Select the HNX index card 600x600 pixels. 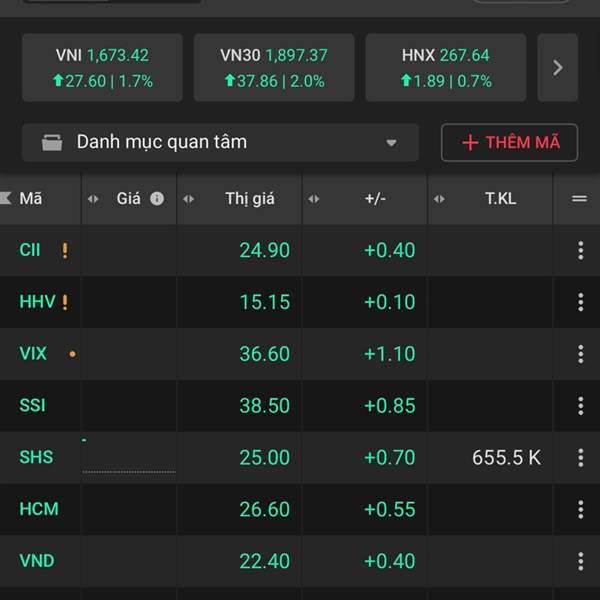click(x=445, y=68)
